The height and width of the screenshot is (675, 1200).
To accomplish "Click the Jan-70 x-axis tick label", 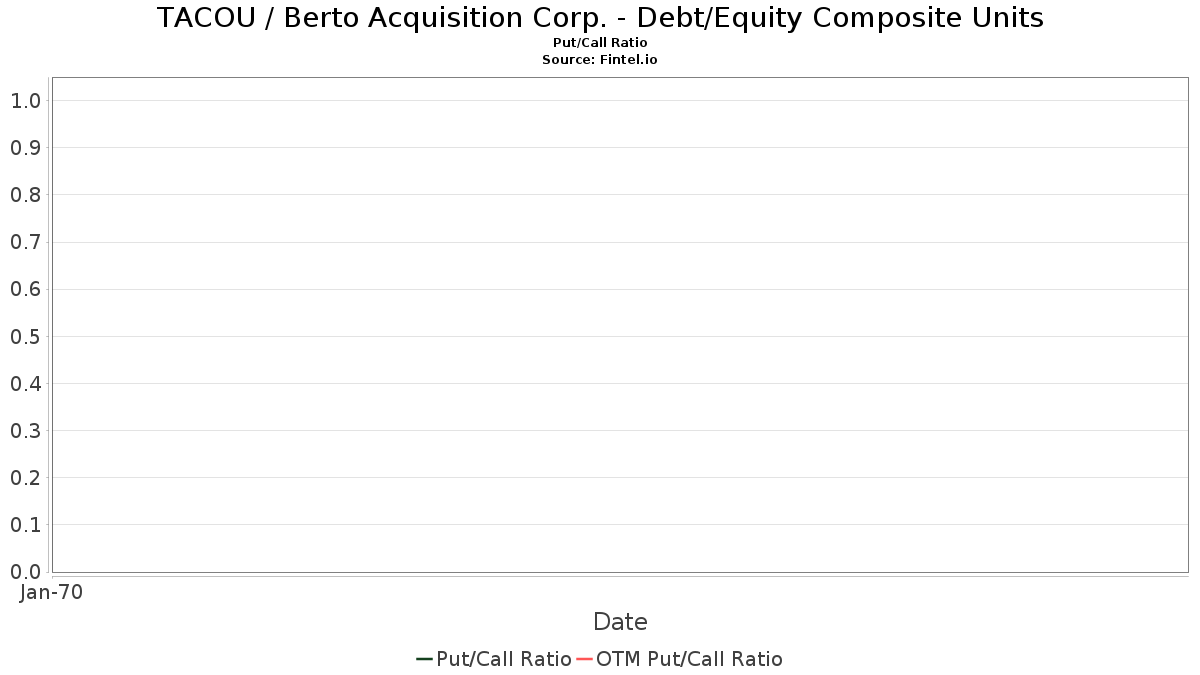I will coord(51,592).
